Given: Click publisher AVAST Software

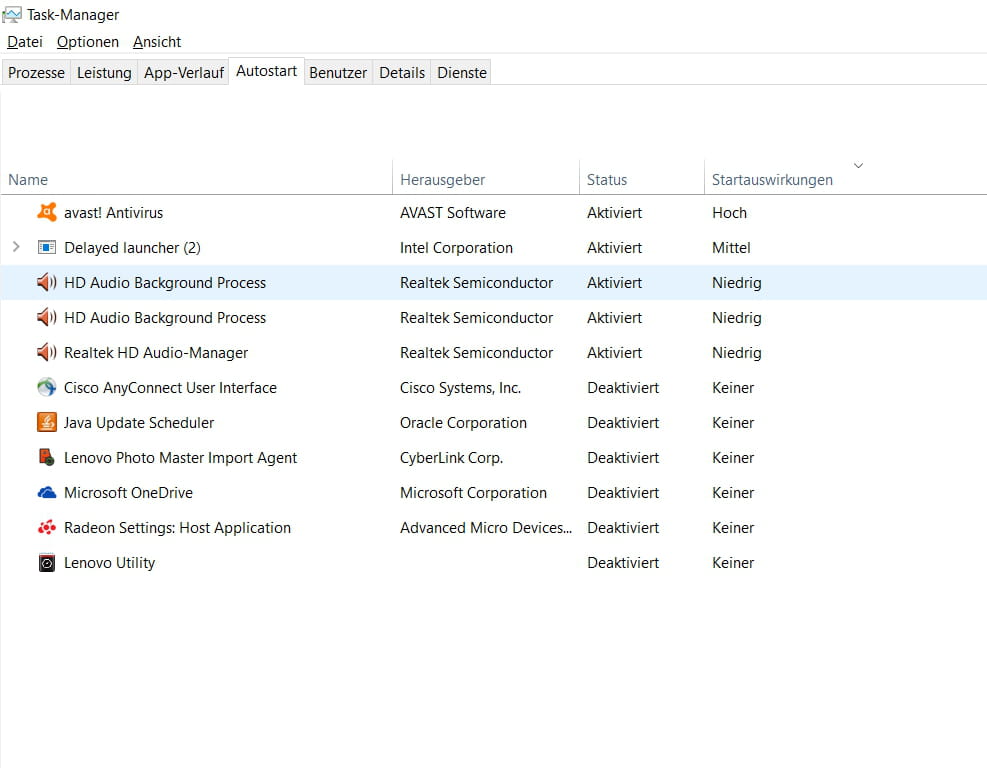Looking at the screenshot, I should tap(453, 213).
